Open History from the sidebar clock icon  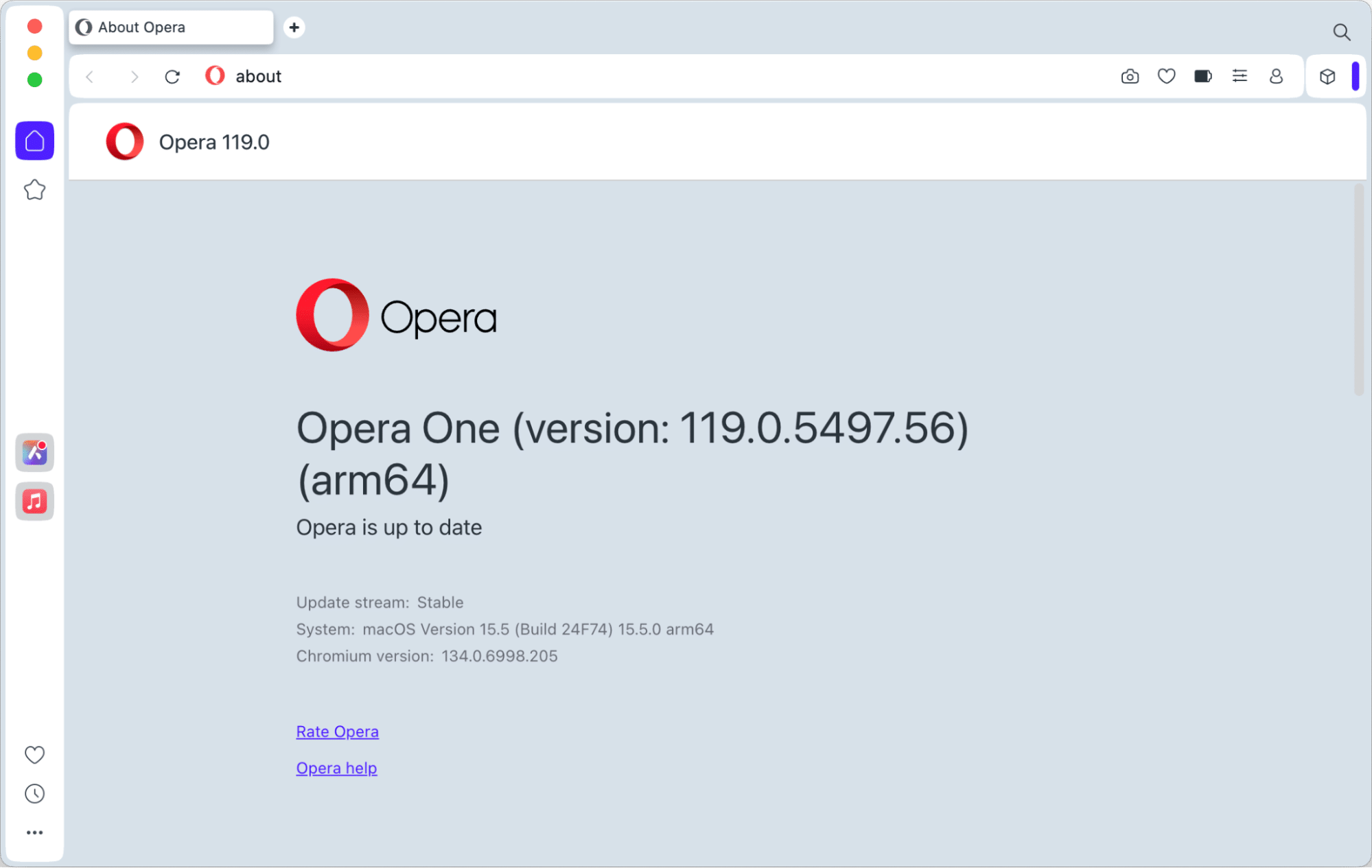tap(34, 794)
